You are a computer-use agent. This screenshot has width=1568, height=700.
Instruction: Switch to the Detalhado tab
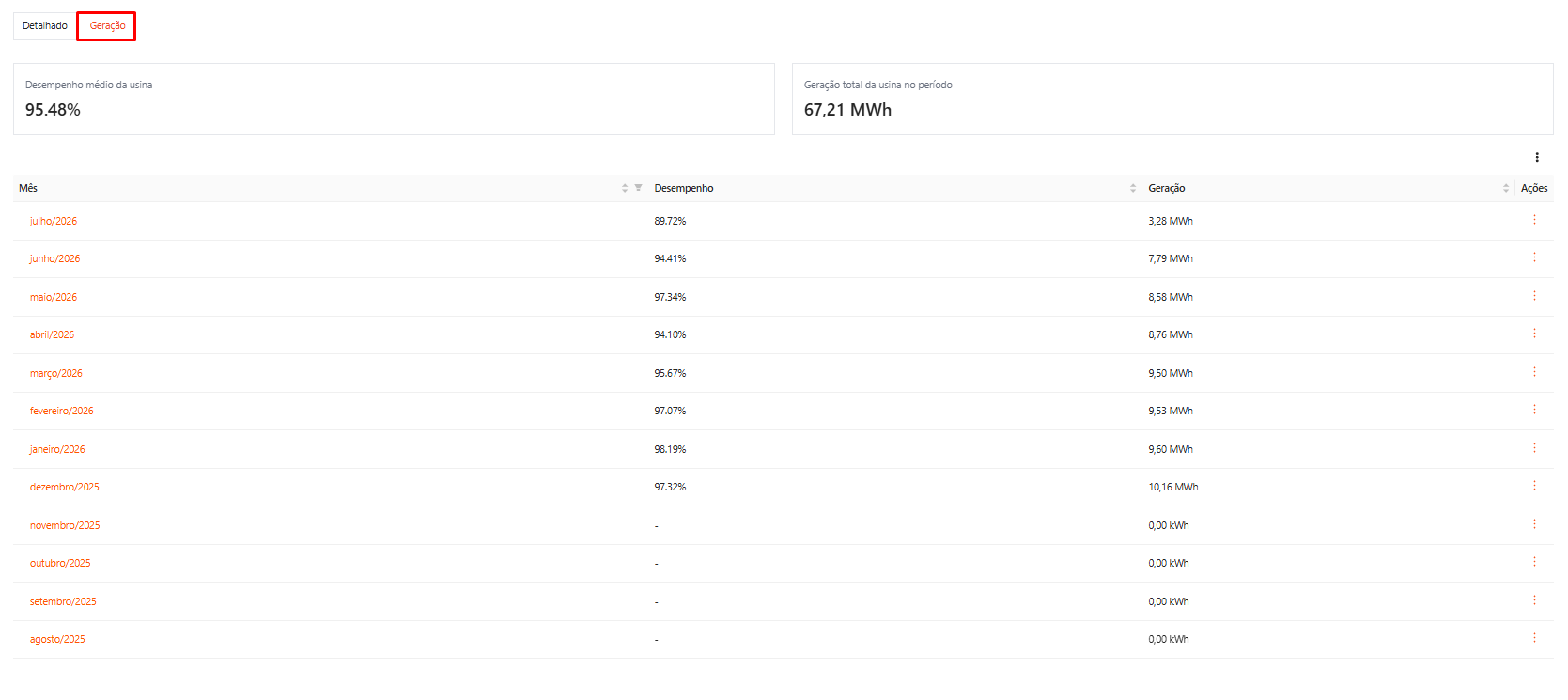coord(45,25)
